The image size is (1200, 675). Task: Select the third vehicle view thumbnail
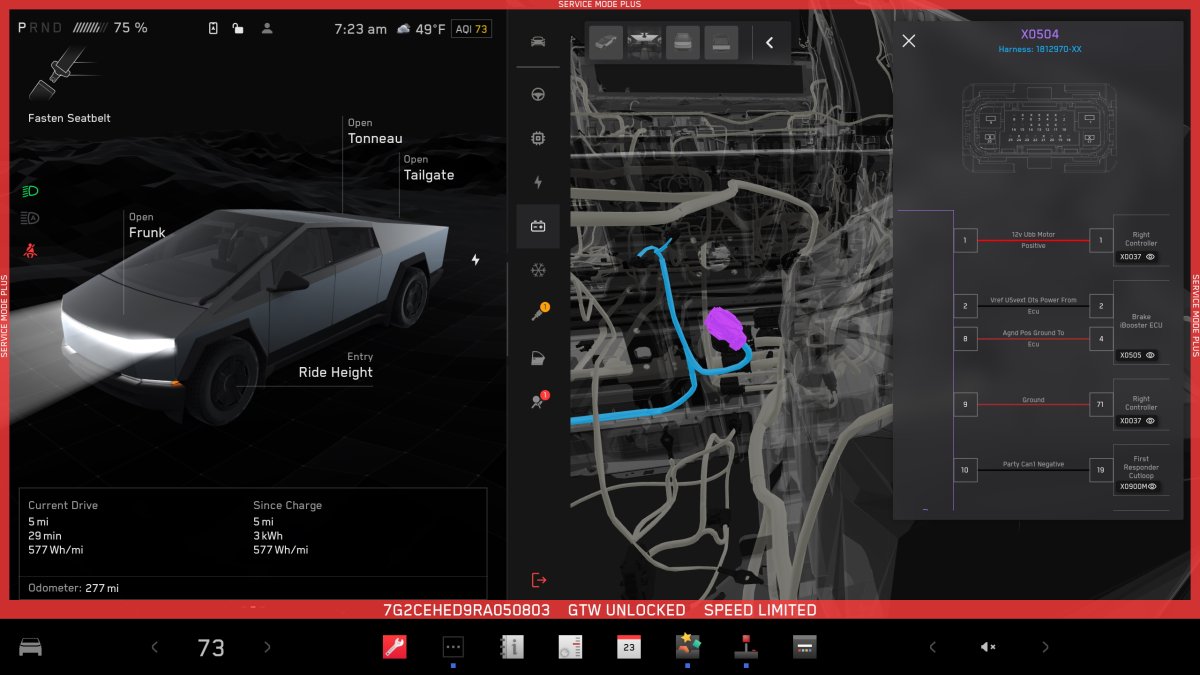tap(683, 42)
